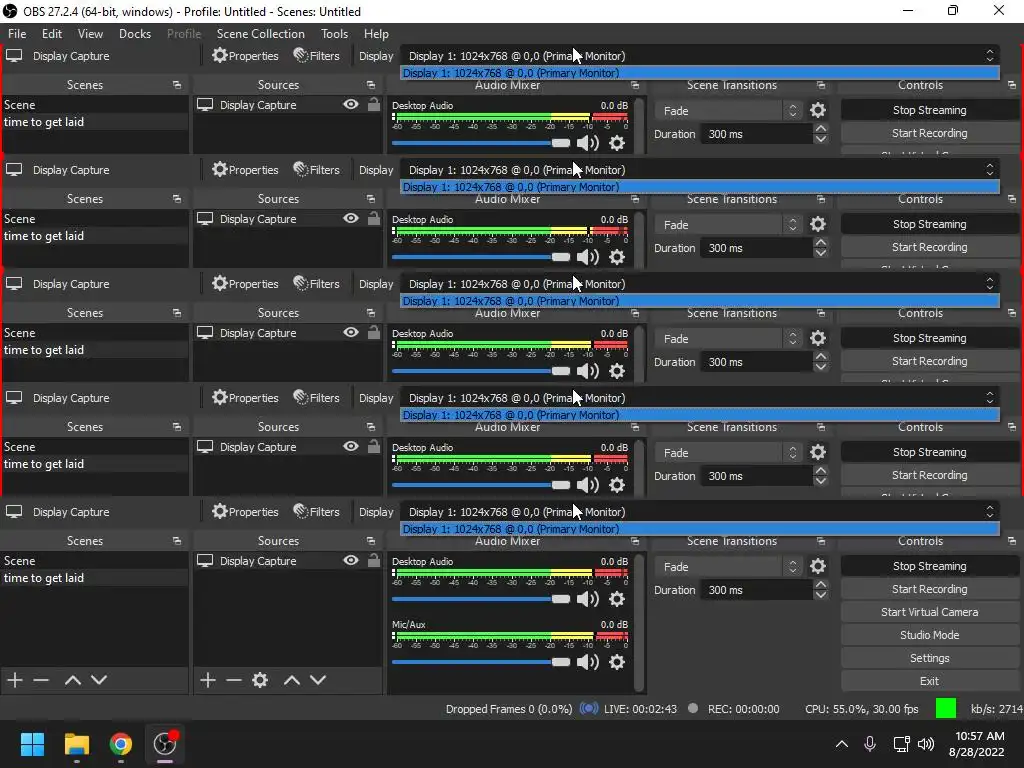Open the Windows Start menu

[32, 744]
